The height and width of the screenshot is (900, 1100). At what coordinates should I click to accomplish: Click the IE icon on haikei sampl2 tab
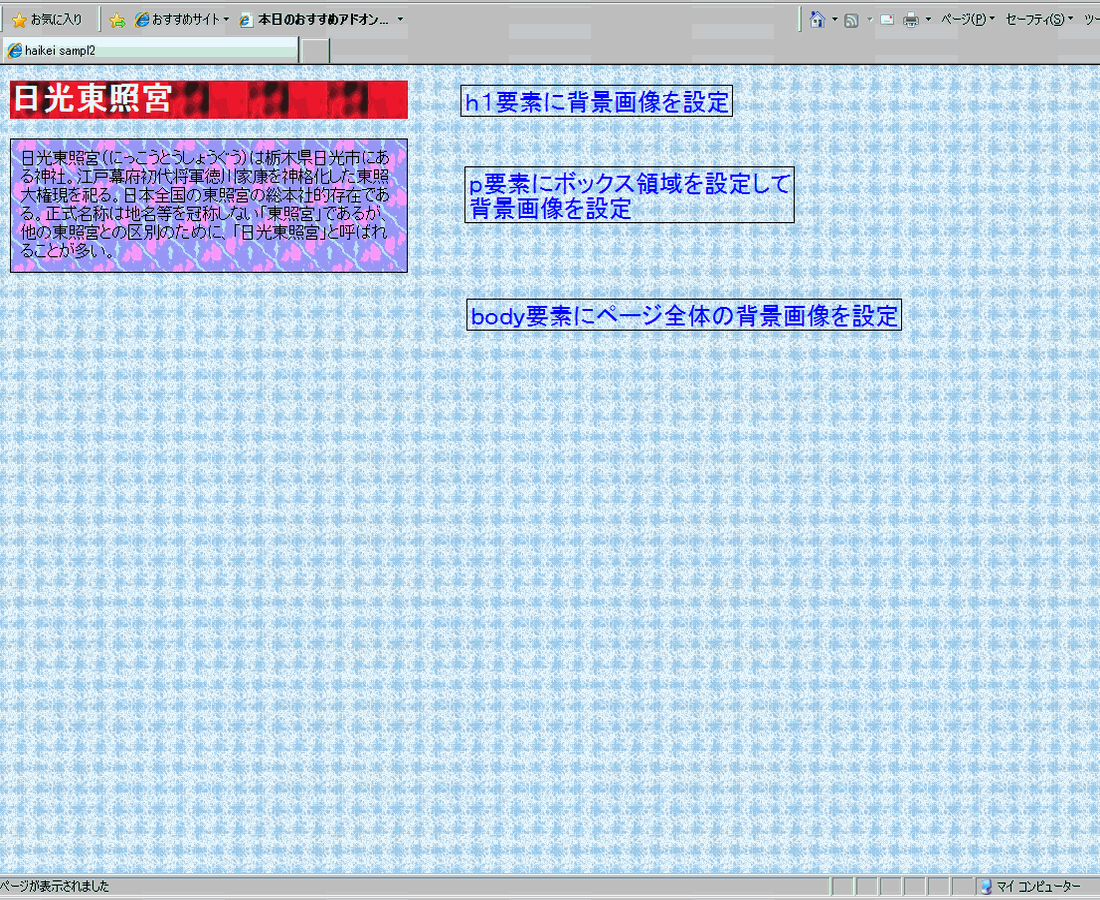click(x=14, y=51)
